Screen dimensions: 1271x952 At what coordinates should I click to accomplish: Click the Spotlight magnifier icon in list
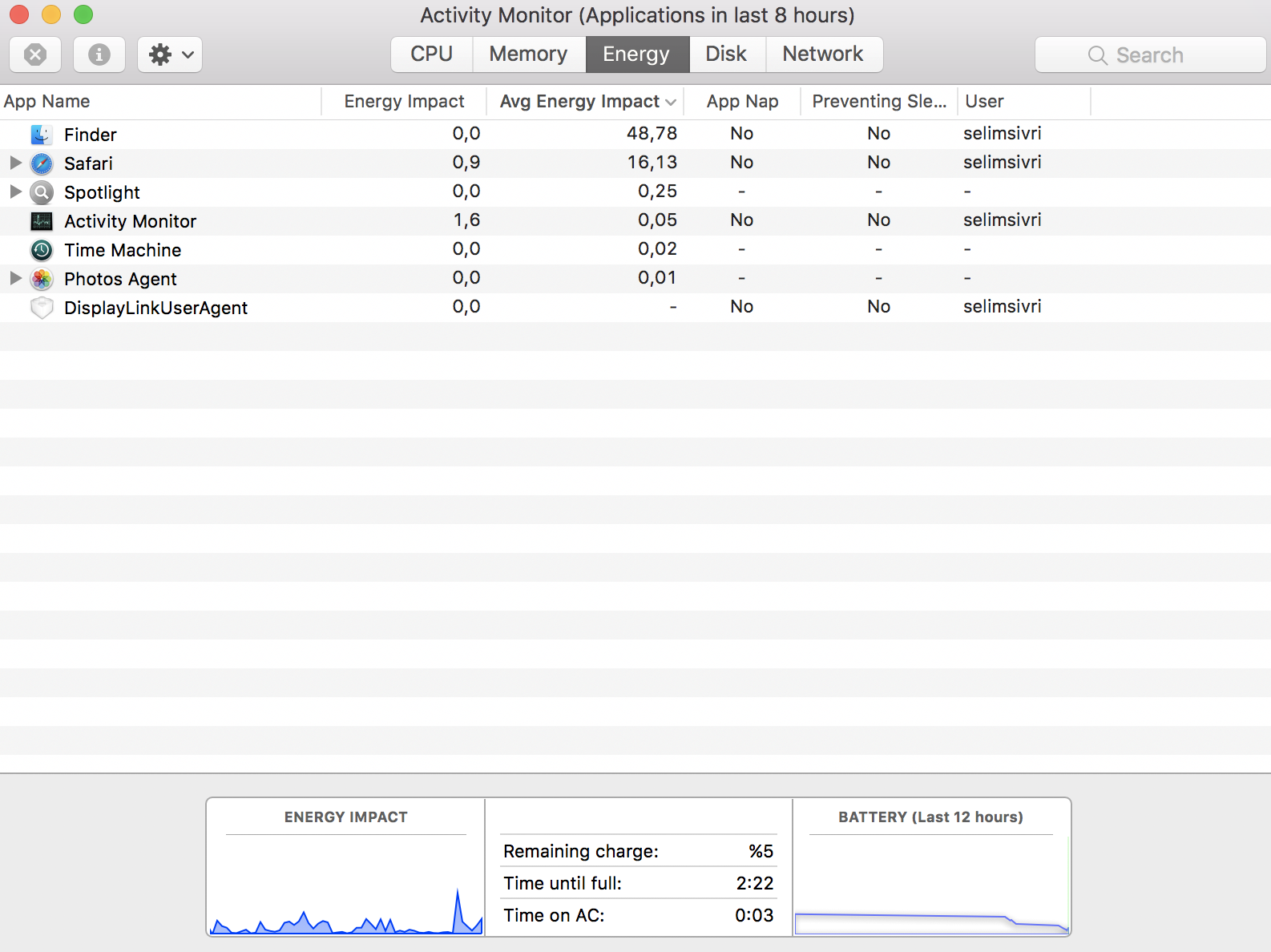(x=42, y=192)
